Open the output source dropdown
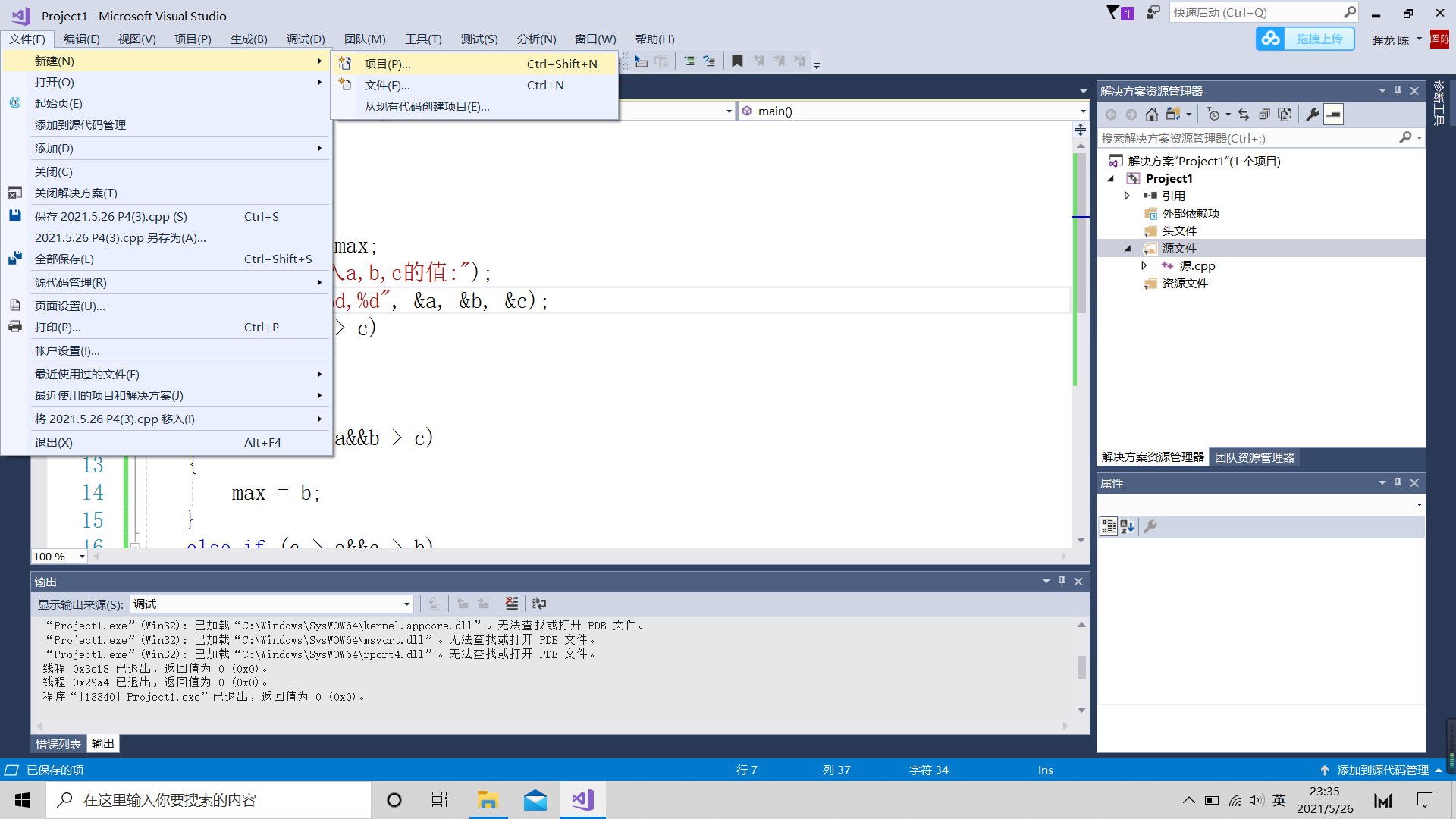 pos(406,604)
